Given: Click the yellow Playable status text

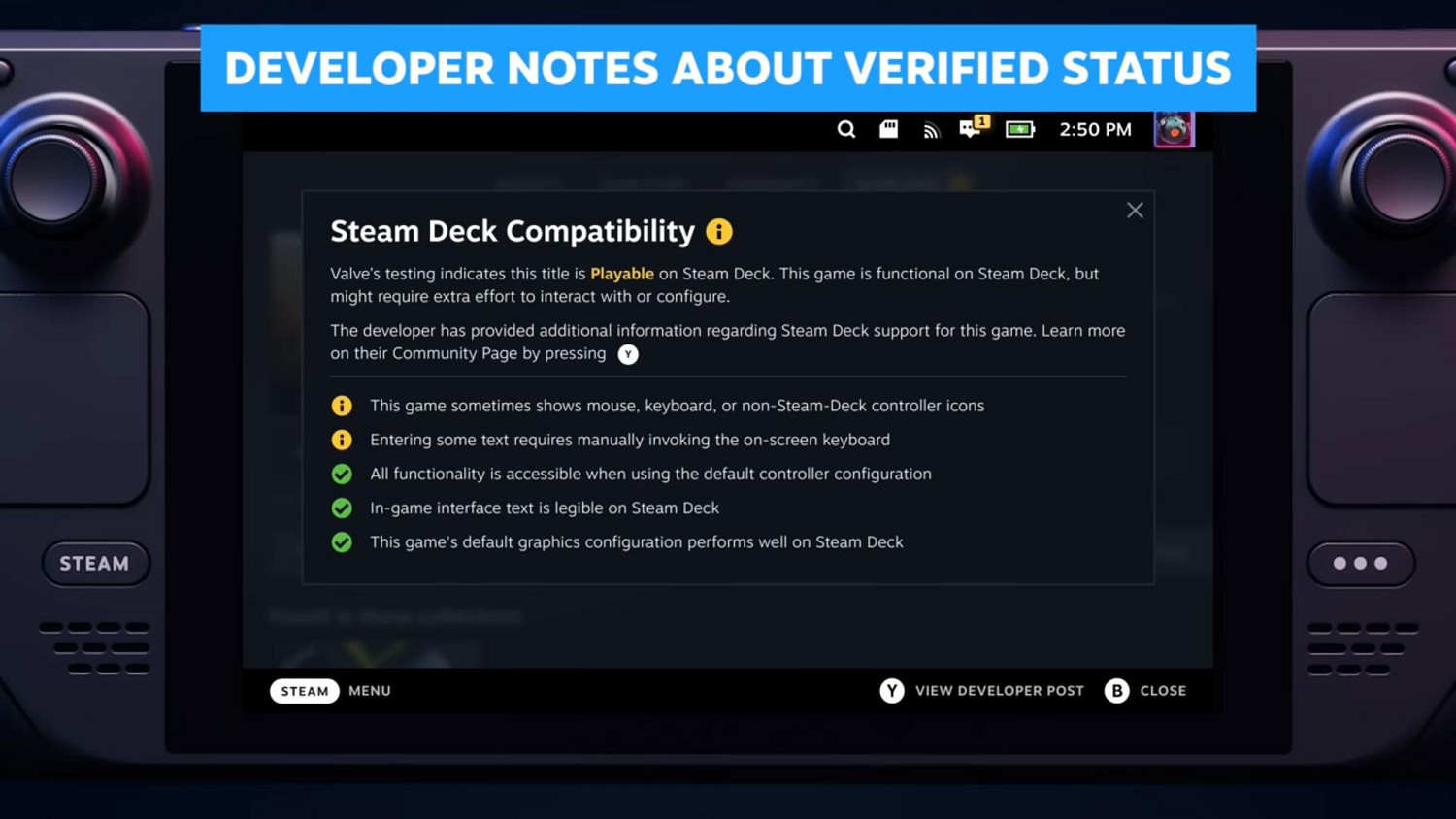Looking at the screenshot, I should coord(621,274).
